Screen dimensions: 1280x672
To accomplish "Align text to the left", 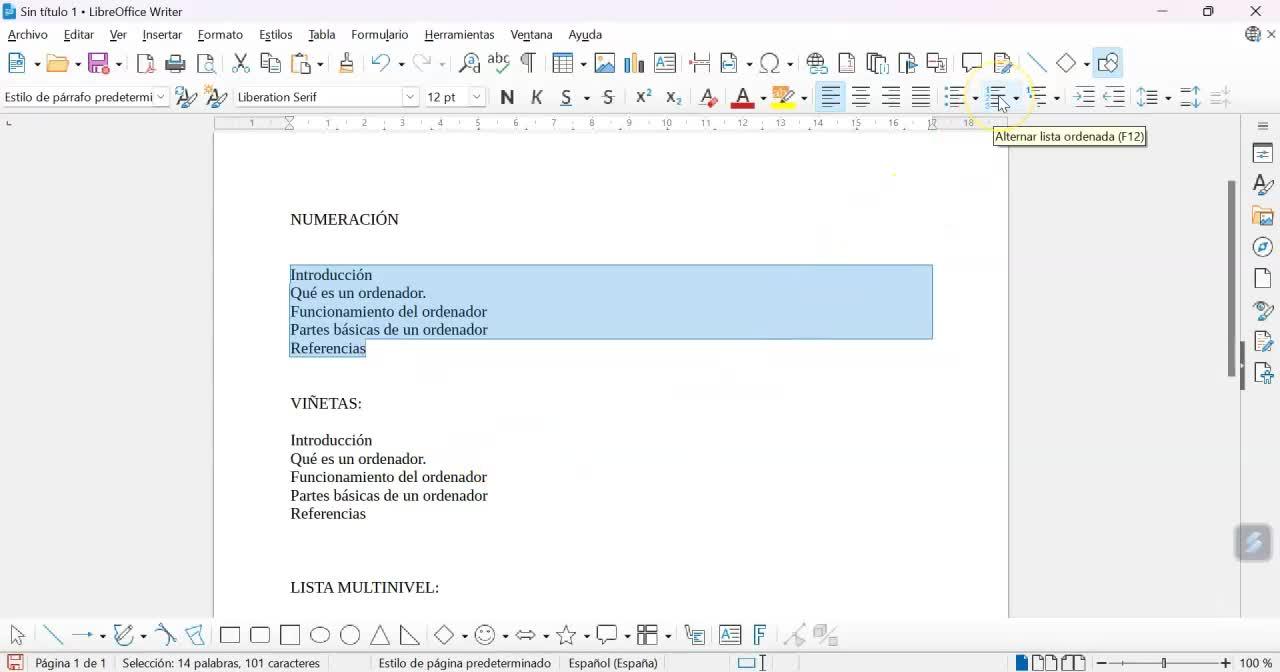I will coord(831,97).
